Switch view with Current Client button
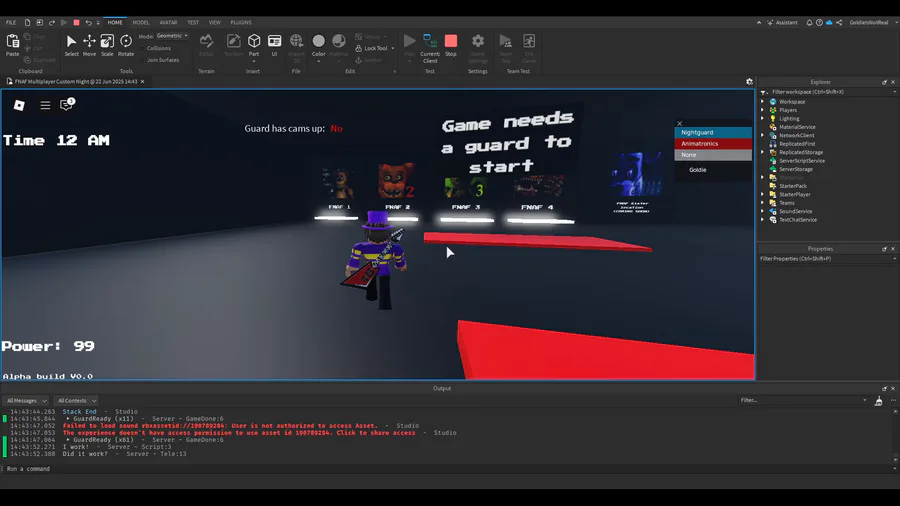Image resolution: width=900 pixels, height=506 pixels. [x=430, y=48]
